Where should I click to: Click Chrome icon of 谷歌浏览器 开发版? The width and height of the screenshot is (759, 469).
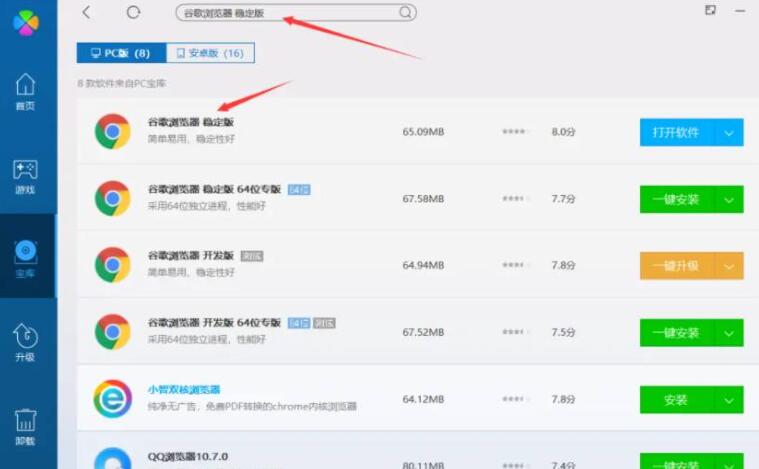click(112, 265)
